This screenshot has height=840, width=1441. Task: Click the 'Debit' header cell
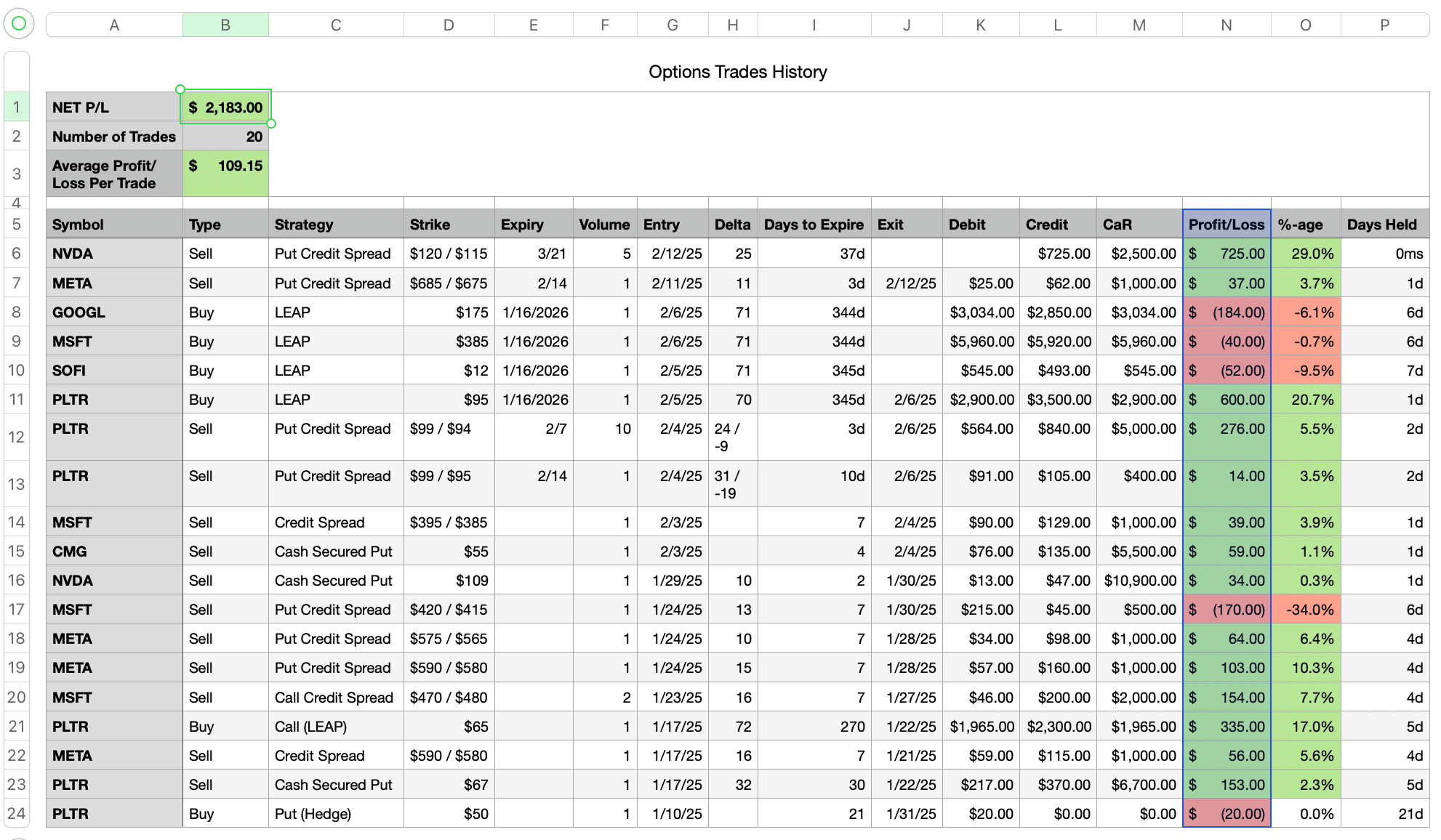click(x=981, y=225)
